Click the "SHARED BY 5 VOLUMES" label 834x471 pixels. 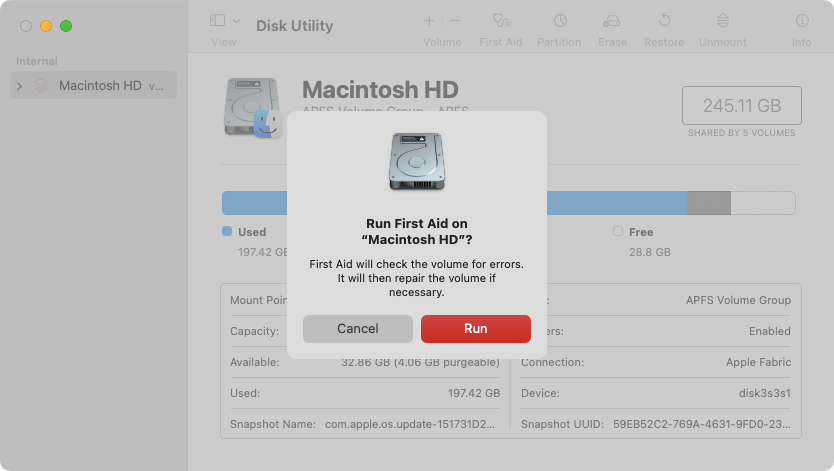click(741, 133)
